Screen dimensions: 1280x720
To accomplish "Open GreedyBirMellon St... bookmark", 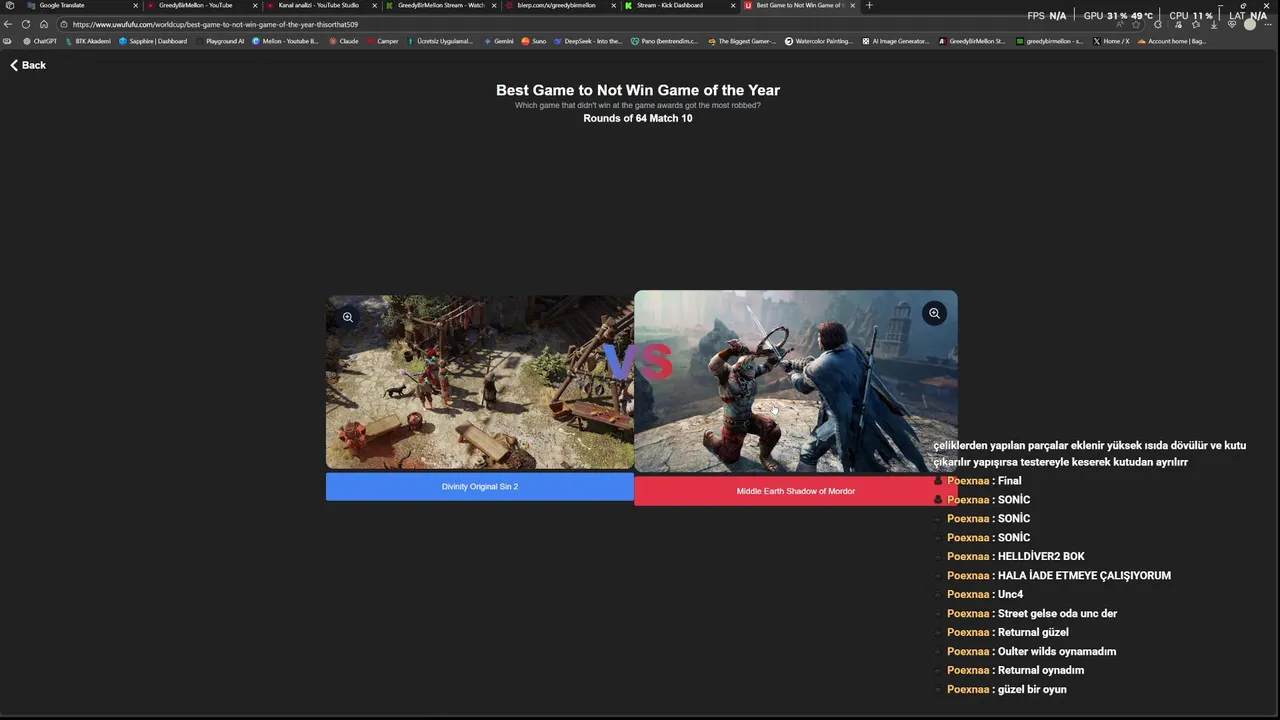I will [x=972, y=41].
